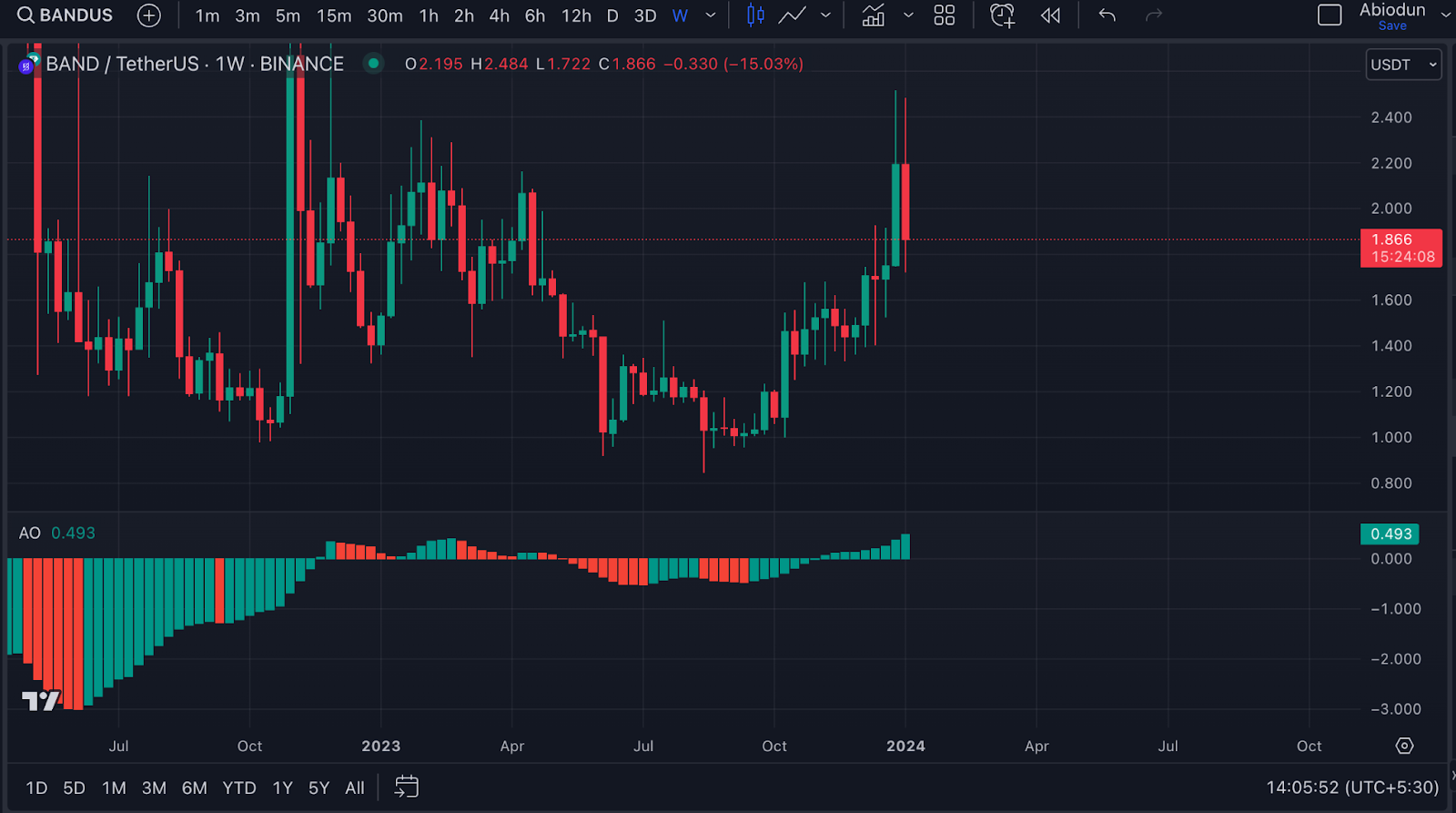The image size is (1456, 813).
Task: Click the AO indicator label
Action: point(30,534)
